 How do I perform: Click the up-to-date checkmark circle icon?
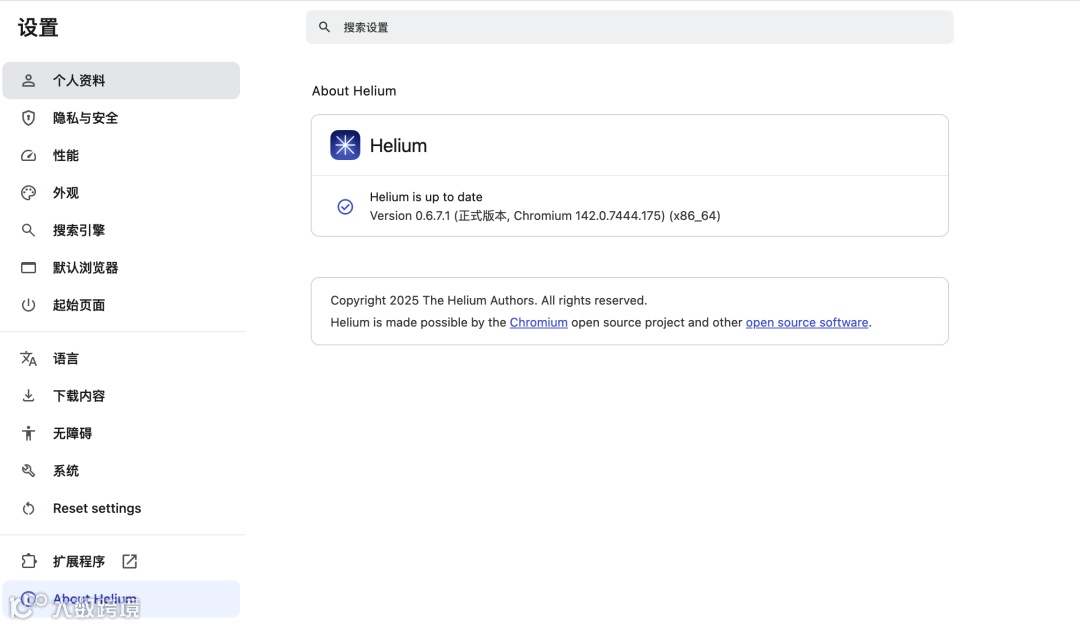click(x=345, y=207)
